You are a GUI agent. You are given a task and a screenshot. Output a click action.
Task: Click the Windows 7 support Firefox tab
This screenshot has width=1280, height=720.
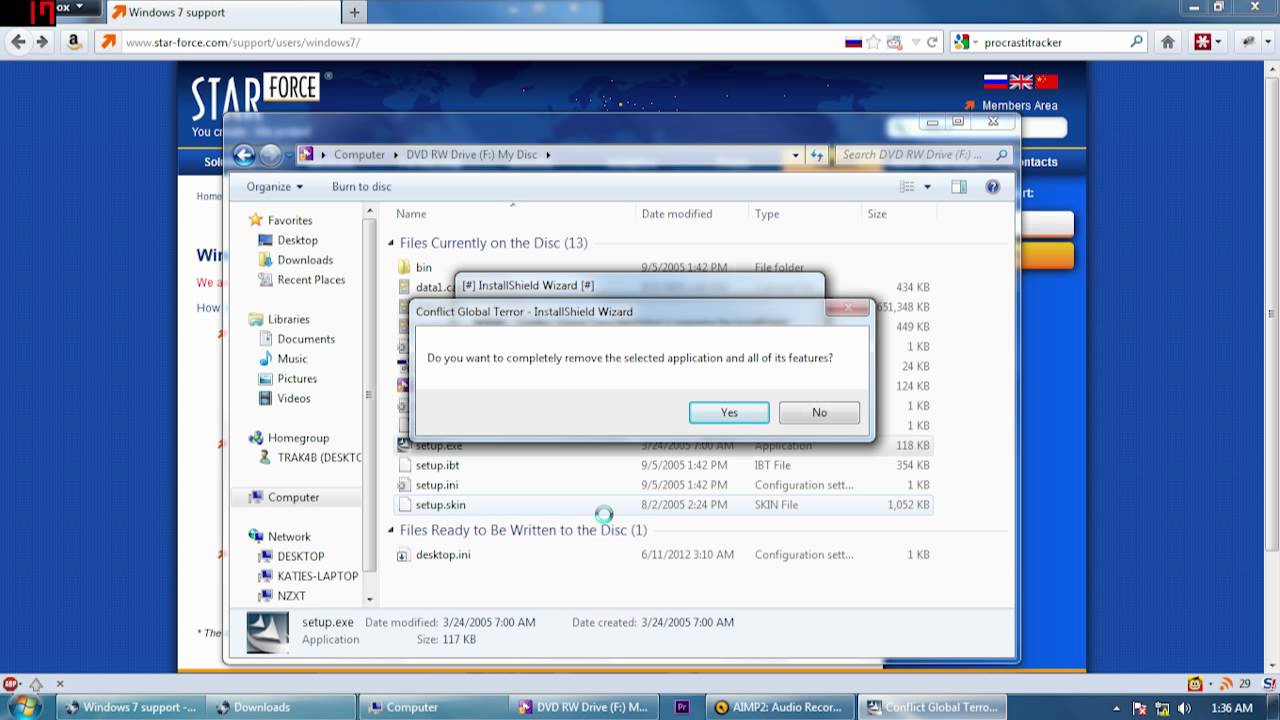pyautogui.click(x=222, y=13)
